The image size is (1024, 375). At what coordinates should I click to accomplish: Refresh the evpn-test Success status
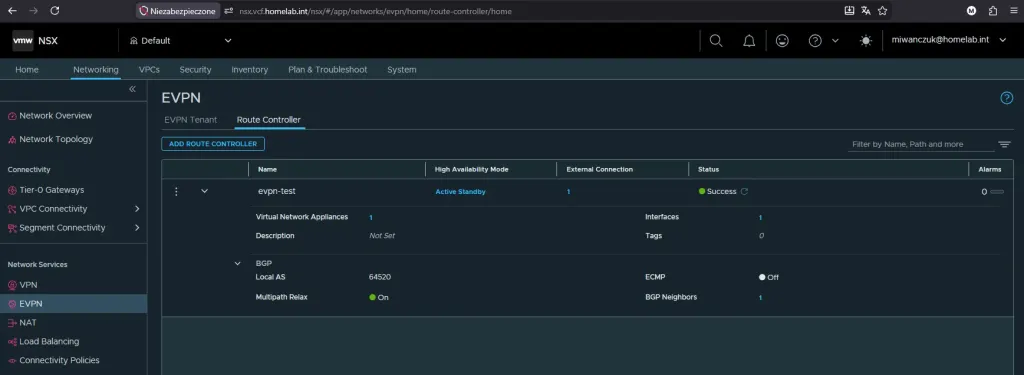point(744,191)
